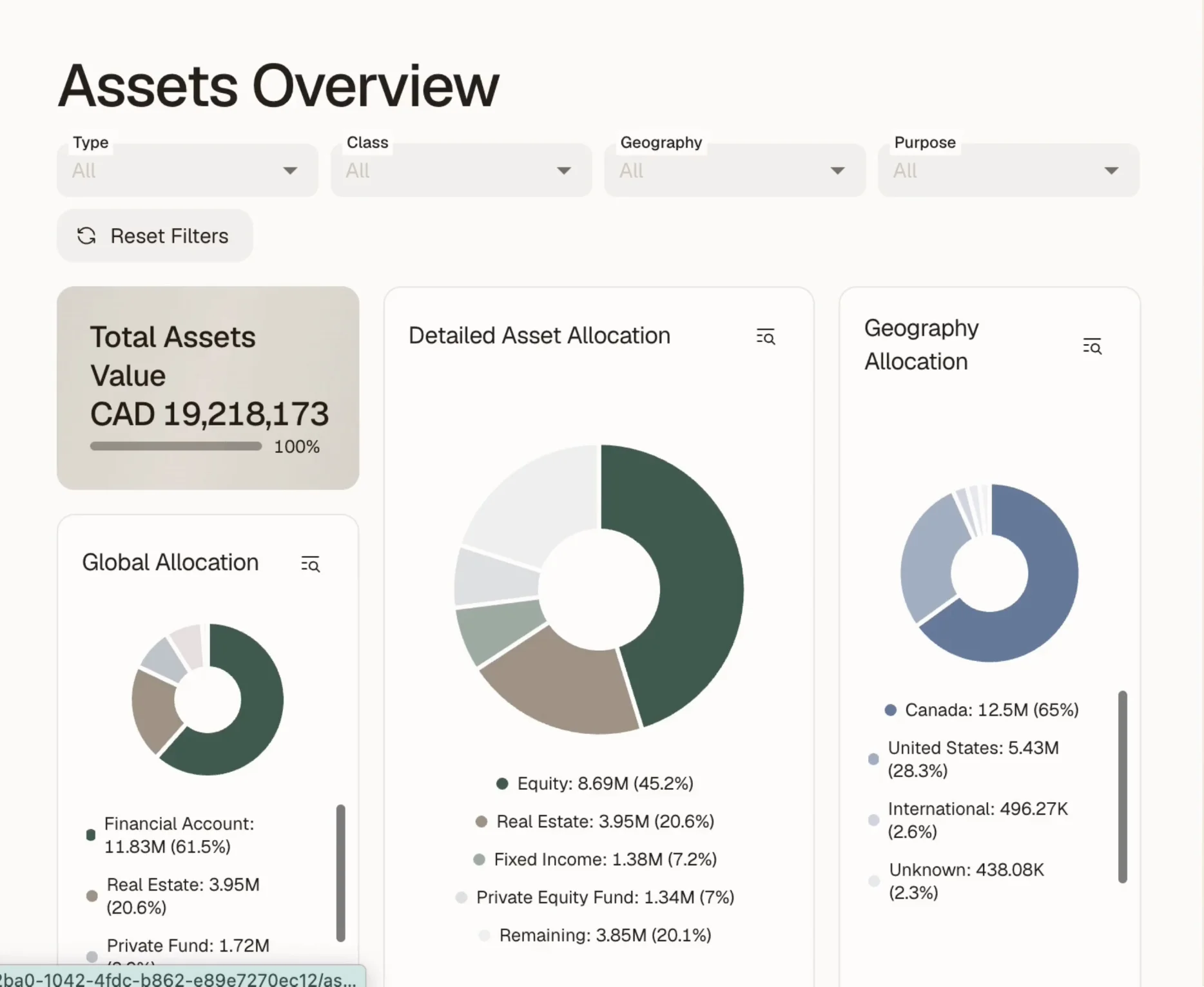Viewport: 1204px width, 987px height.
Task: Open Detailed Asset Allocation details icon
Action: (765, 336)
